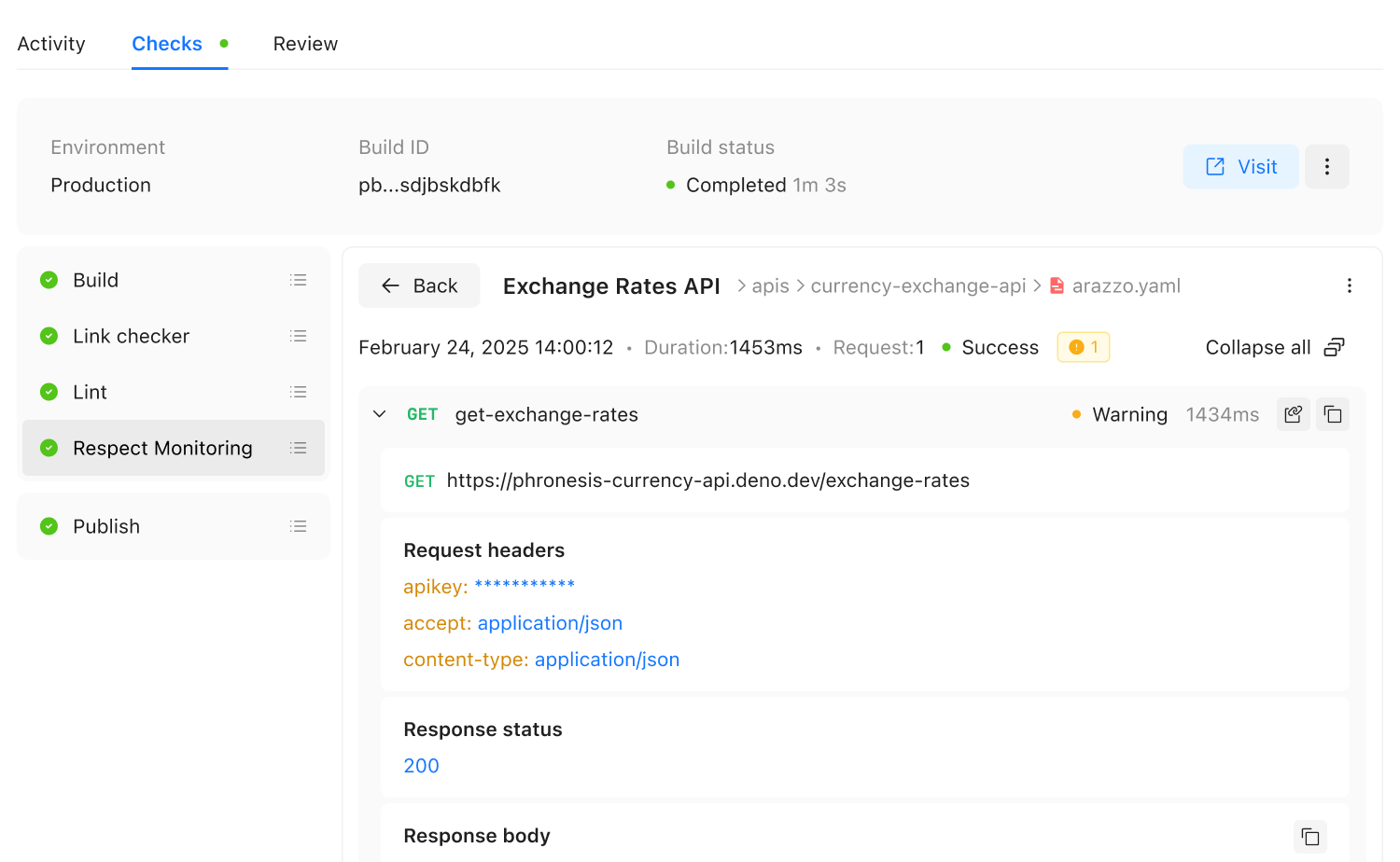The width and height of the screenshot is (1400, 862).
Task: View logs for the Publish step
Action: [298, 526]
